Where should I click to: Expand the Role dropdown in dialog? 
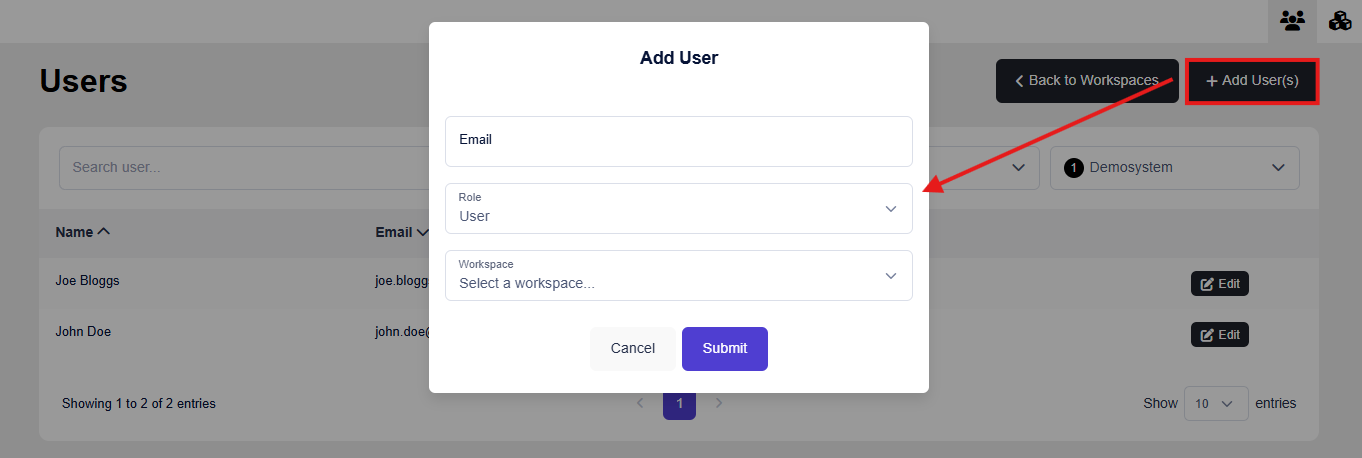[x=678, y=208]
